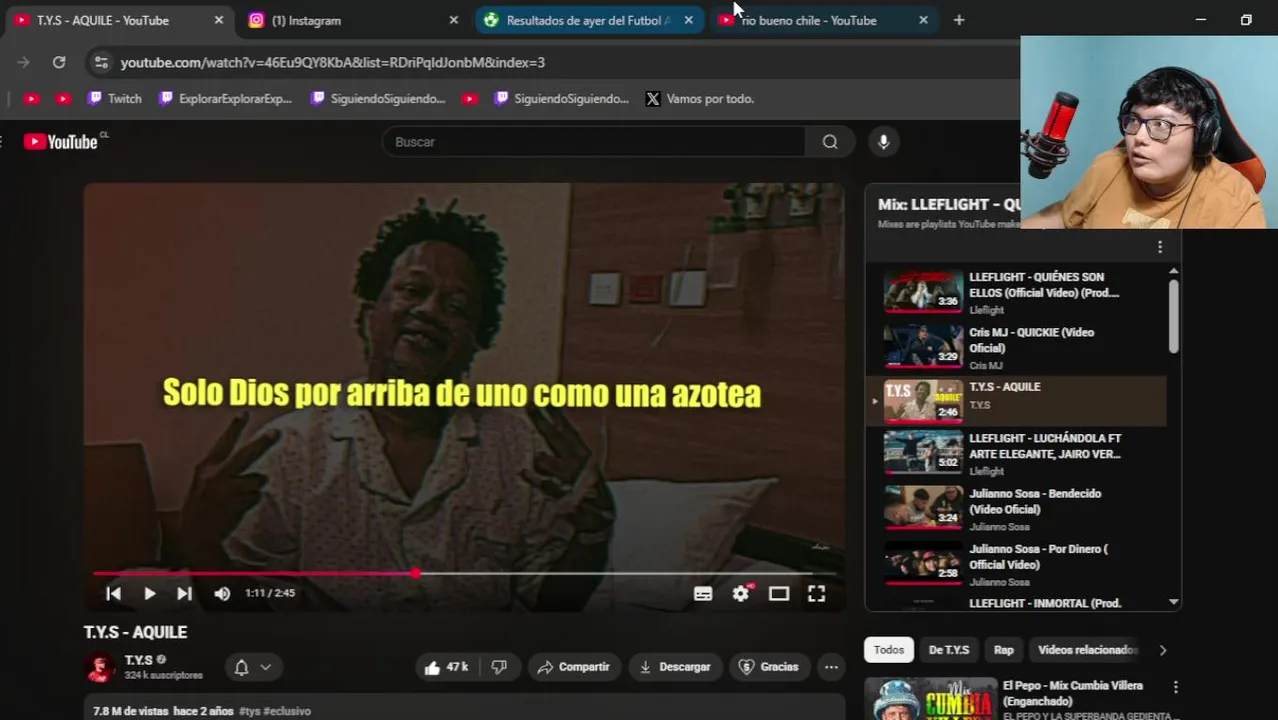Expand filter chips with right chevron
The height and width of the screenshot is (720, 1278).
click(x=1162, y=650)
